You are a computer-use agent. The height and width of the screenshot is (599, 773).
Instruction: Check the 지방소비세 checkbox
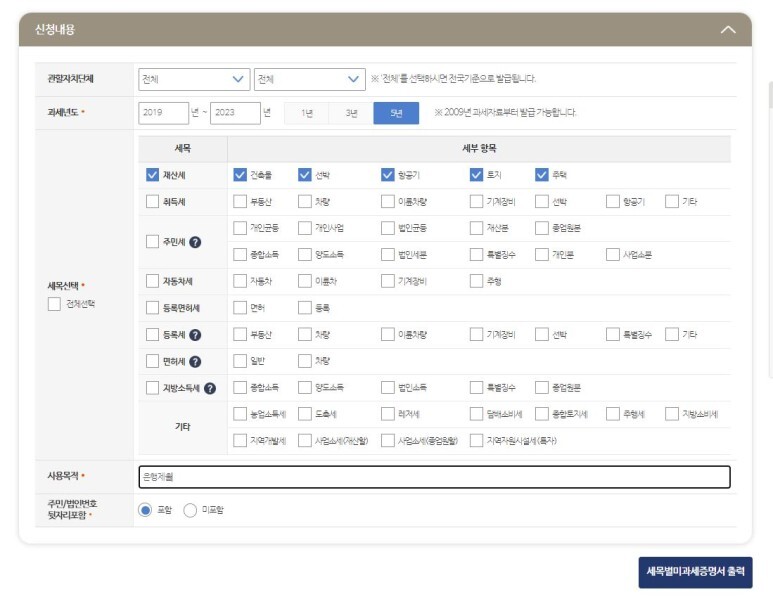[x=671, y=414]
